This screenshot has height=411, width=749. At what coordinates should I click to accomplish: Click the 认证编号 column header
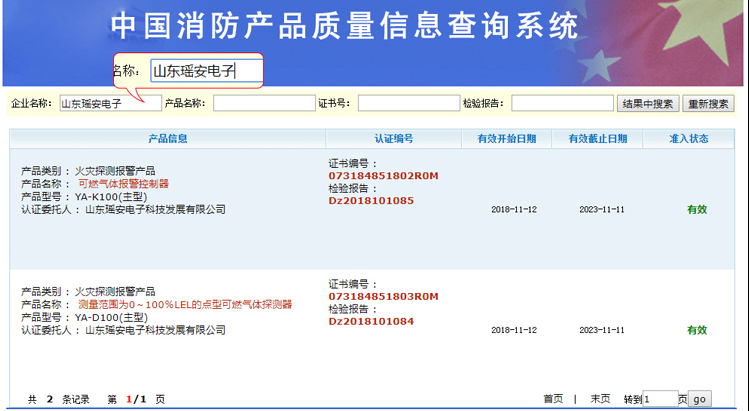(394, 139)
